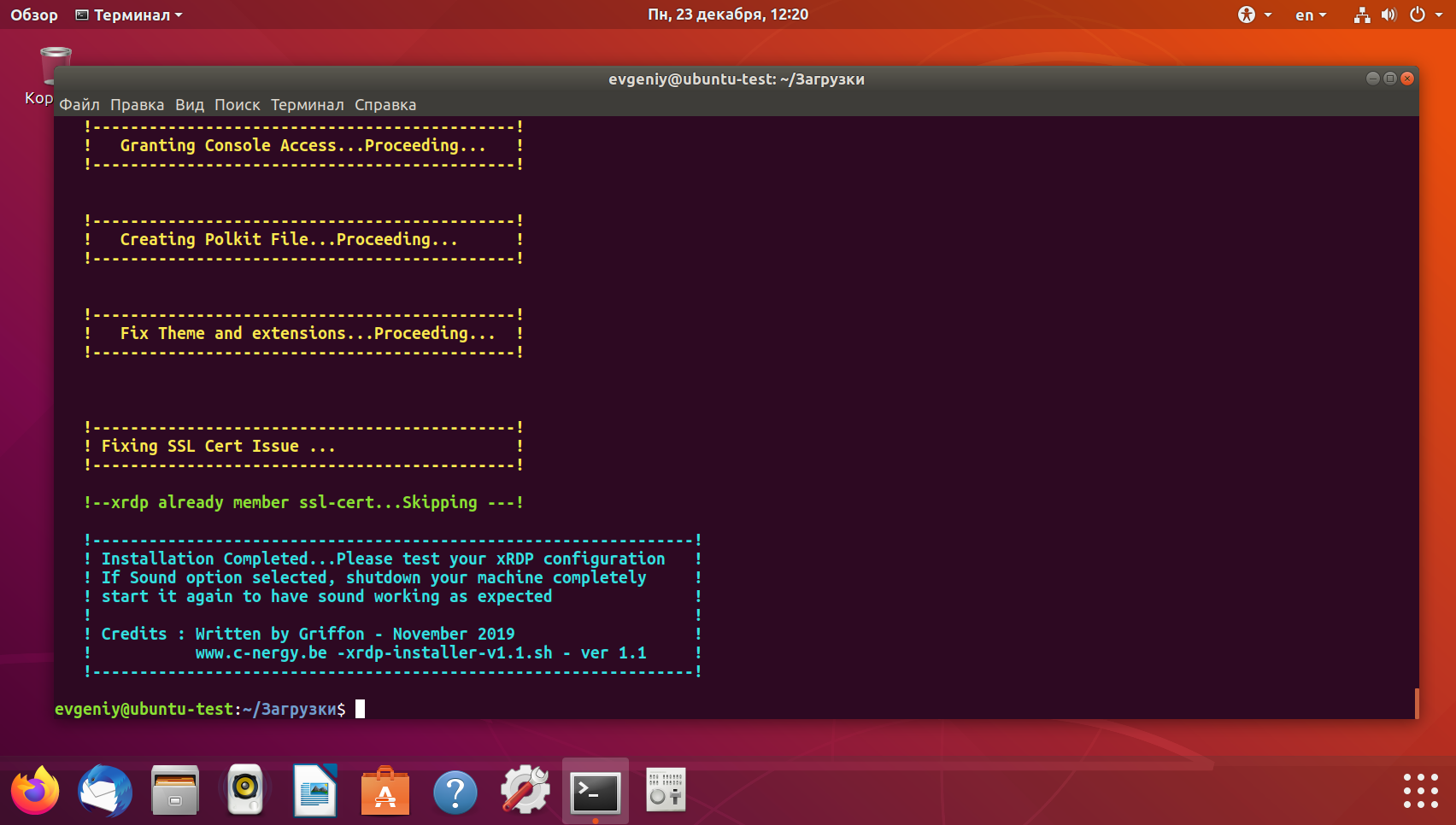The image size is (1456, 825).
Task: Click the 'Granting Console Access...Proceeding...' line
Action: 302,145
